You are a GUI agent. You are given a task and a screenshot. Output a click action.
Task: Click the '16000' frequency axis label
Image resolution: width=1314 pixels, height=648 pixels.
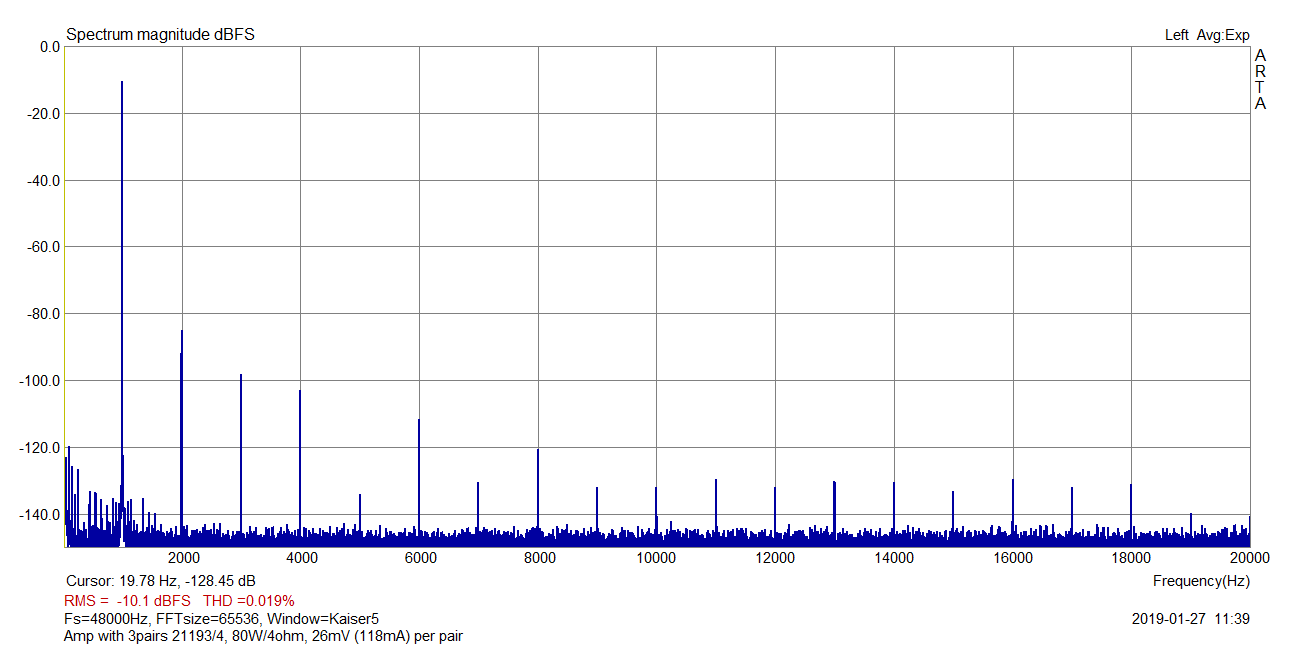(x=1013, y=558)
